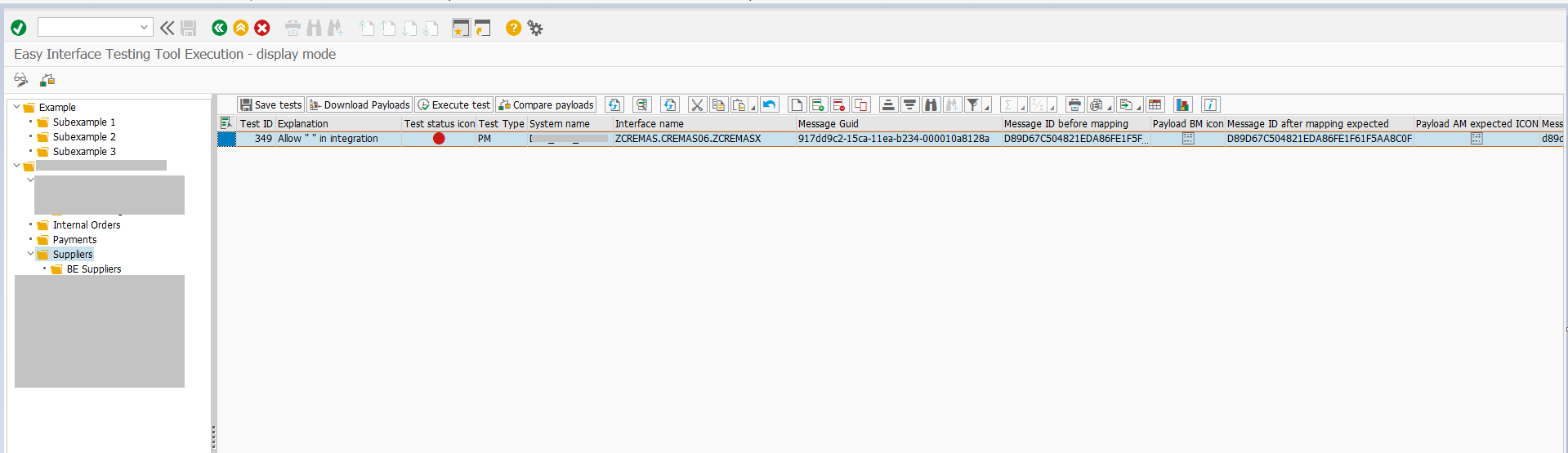Image resolution: width=1568 pixels, height=453 pixels.
Task: Collapse the Suppliers folder node
Action: (30, 254)
